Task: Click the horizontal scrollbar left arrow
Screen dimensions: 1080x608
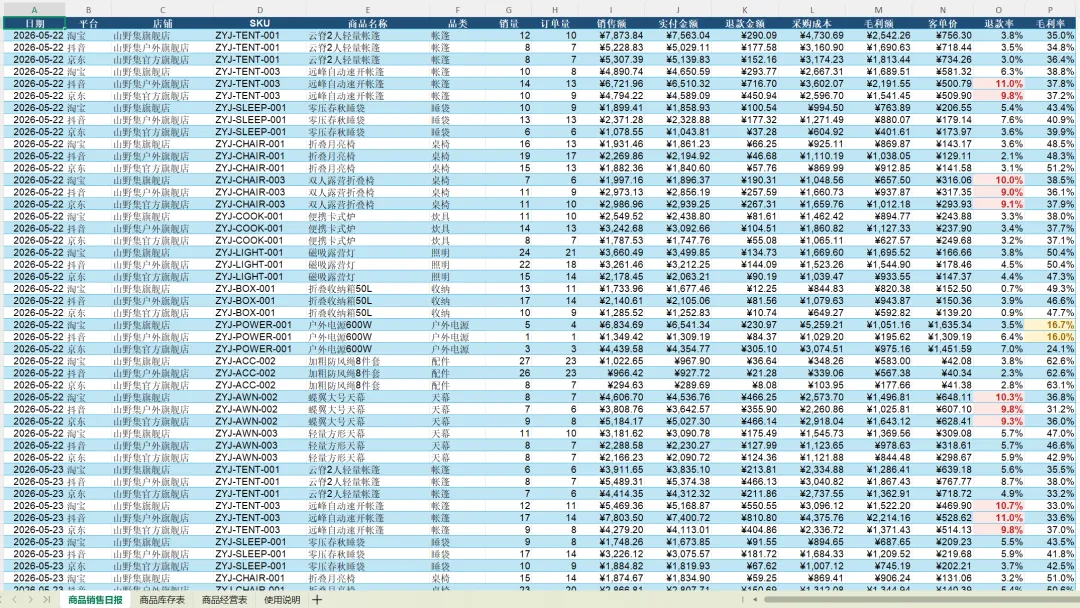Action: [754, 600]
